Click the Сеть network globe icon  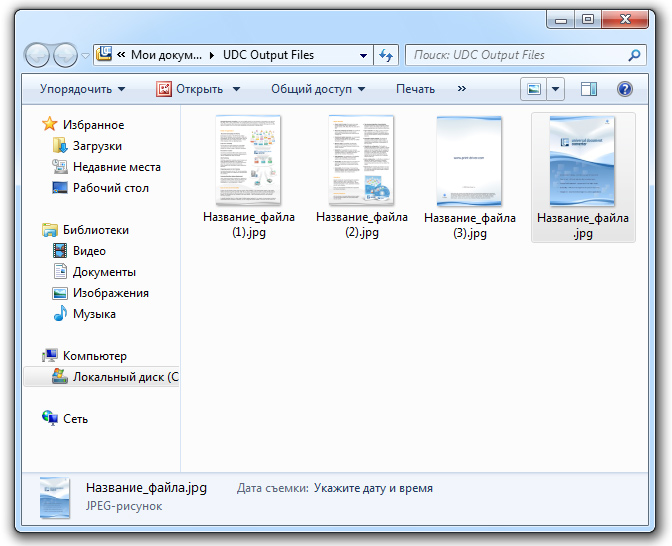point(50,418)
